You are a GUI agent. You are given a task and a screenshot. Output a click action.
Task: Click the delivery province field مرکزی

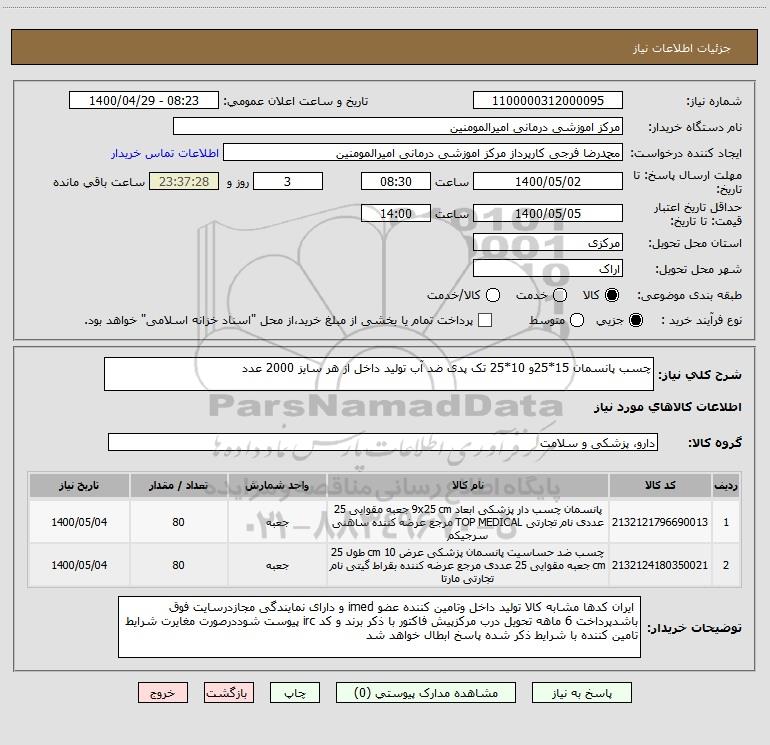[548, 242]
